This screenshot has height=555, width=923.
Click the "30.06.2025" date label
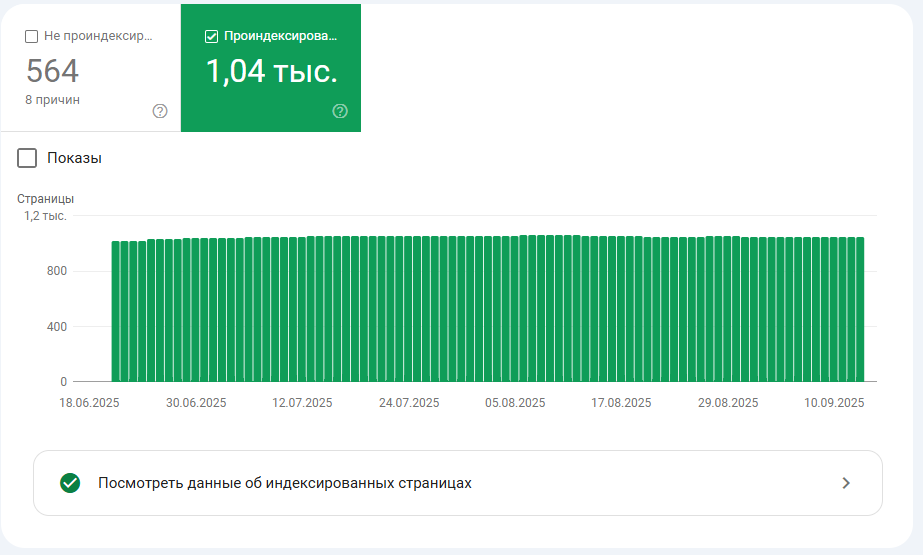pyautogui.click(x=196, y=403)
